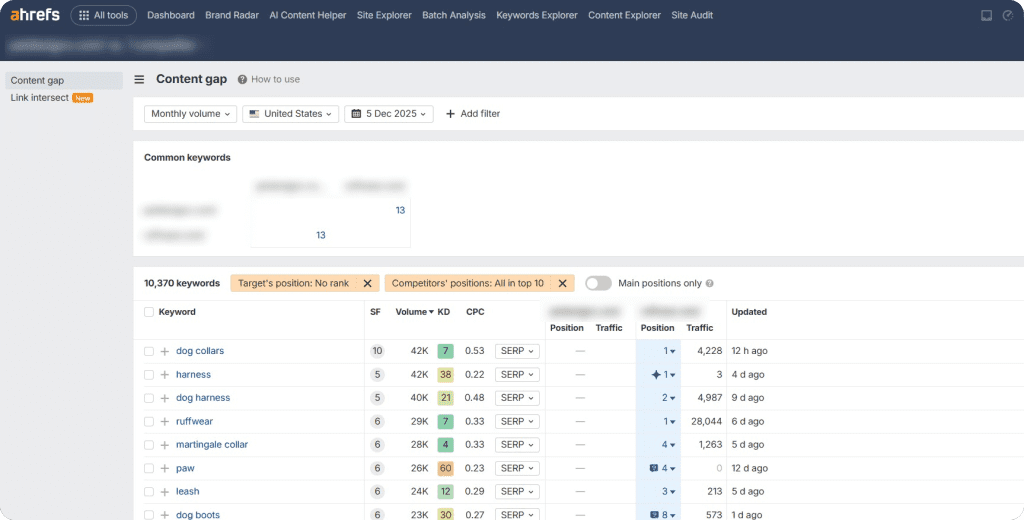
Task: Click the plus icon for dog collars
Action: [x=165, y=351]
